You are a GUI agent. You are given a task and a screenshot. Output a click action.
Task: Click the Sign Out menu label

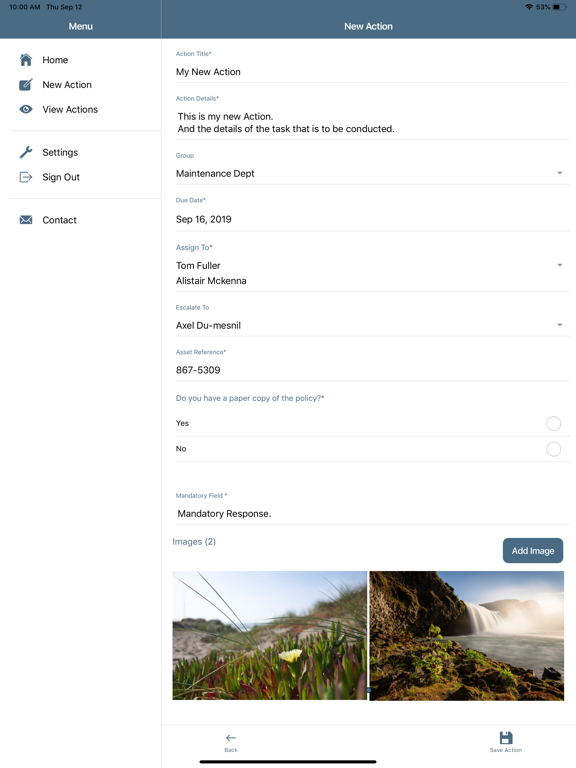61,177
